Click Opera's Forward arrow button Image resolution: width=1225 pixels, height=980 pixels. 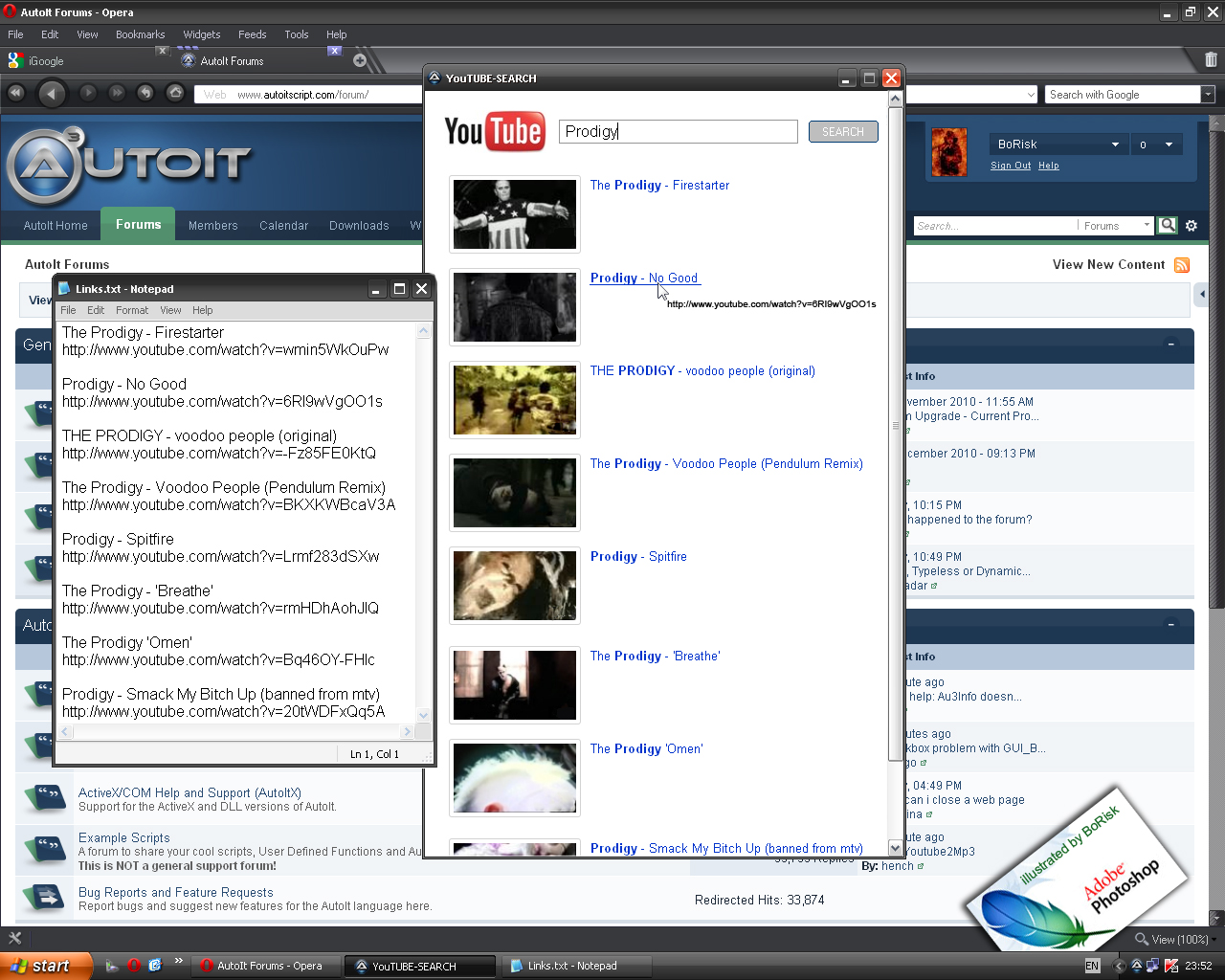pyautogui.click(x=88, y=93)
